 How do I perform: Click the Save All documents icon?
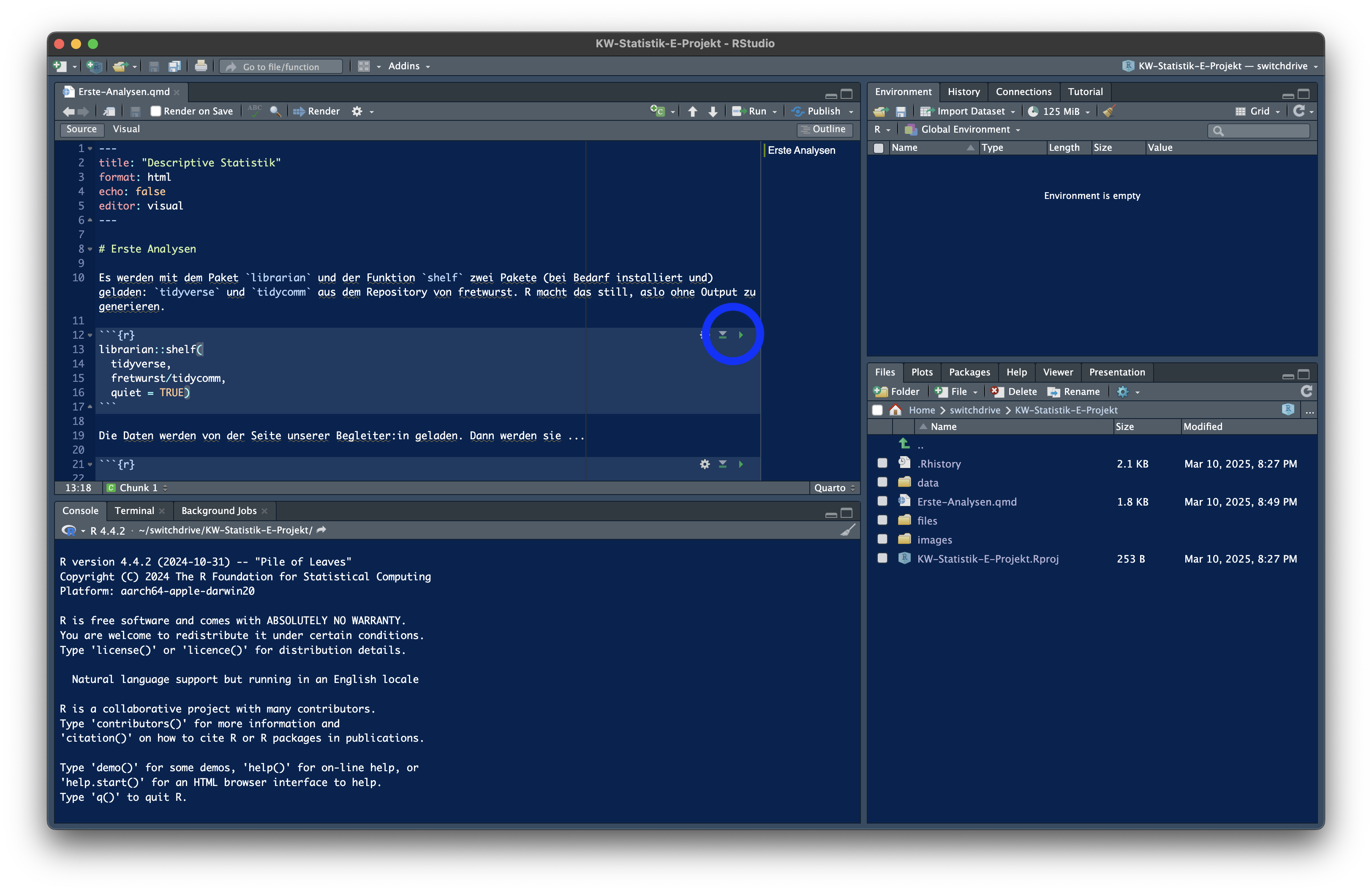175,66
